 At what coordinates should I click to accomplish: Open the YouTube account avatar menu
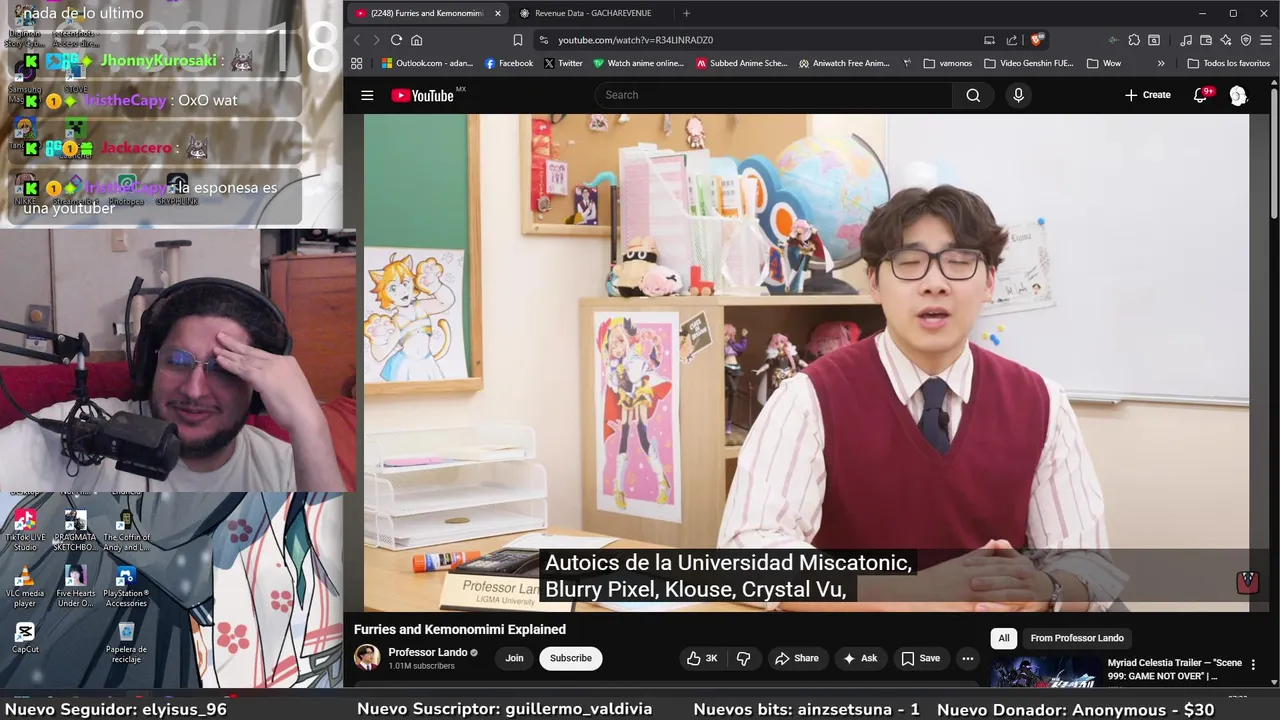[1238, 95]
